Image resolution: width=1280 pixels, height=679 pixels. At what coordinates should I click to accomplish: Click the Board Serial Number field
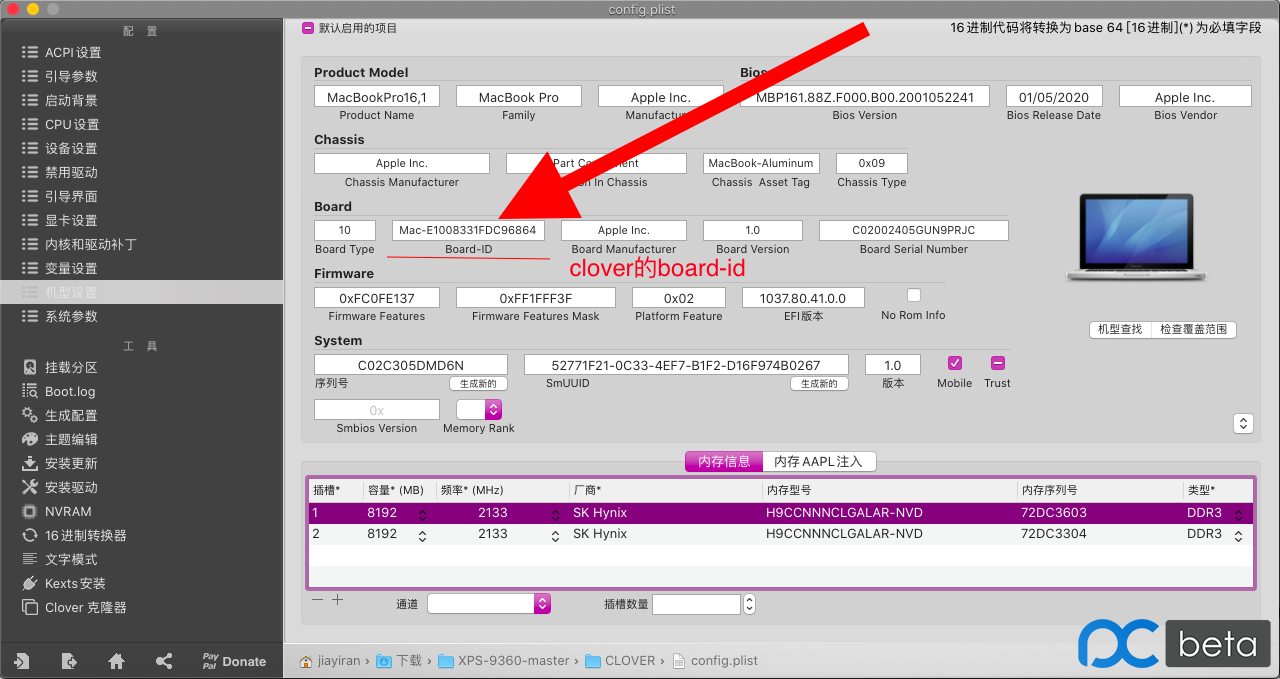[x=913, y=230]
